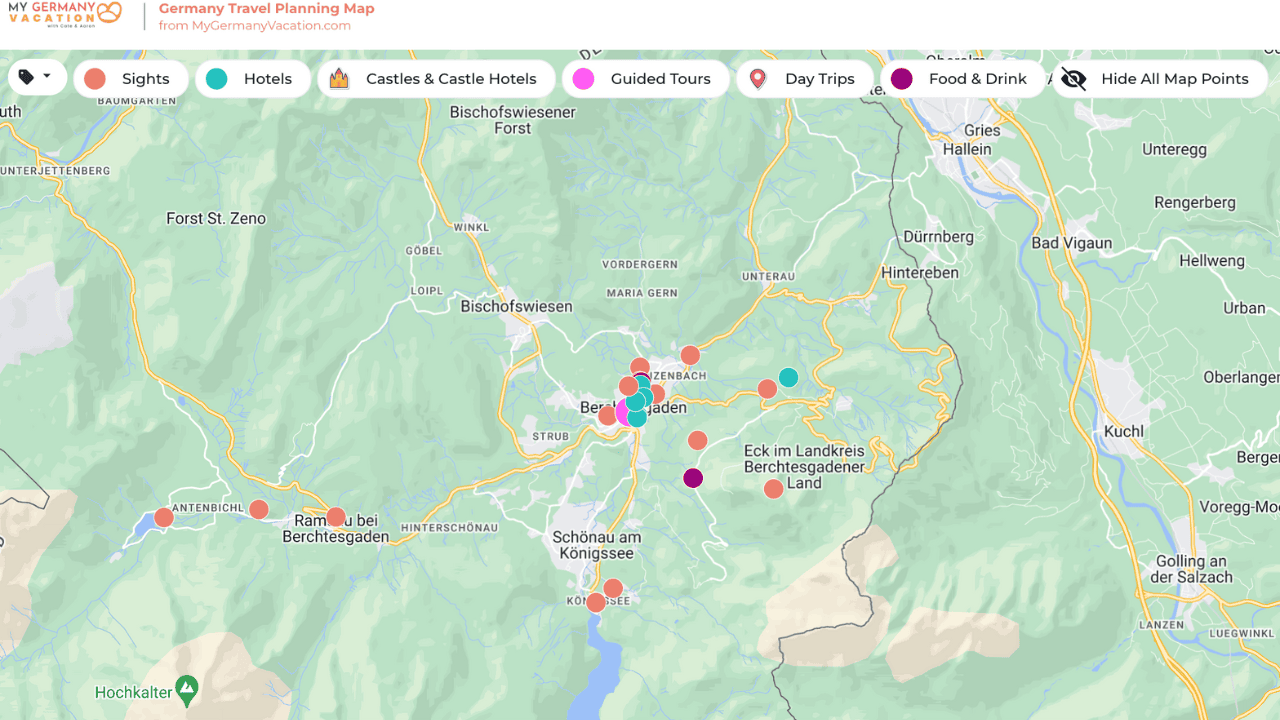Select the Day Trips filter
This screenshot has height=720, width=1280.
click(805, 79)
